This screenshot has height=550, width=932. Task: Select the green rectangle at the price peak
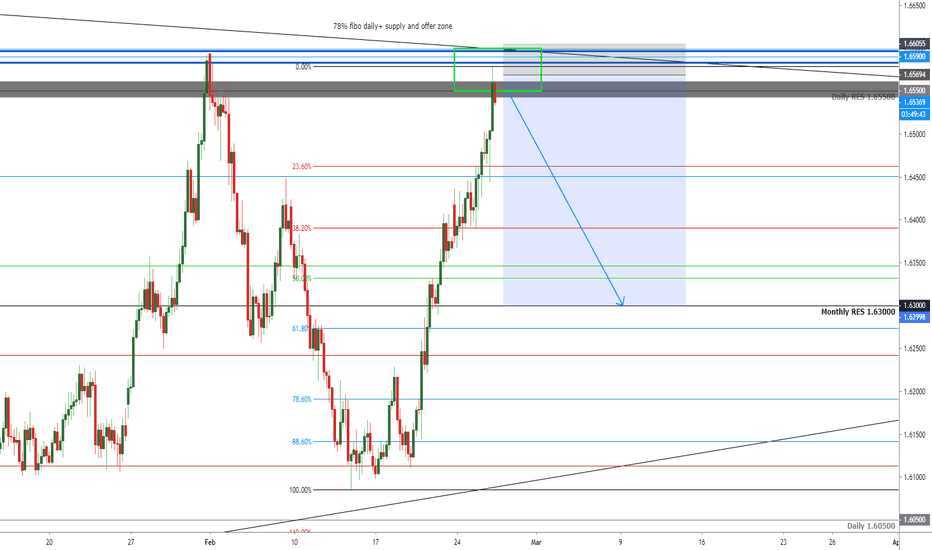(498, 70)
